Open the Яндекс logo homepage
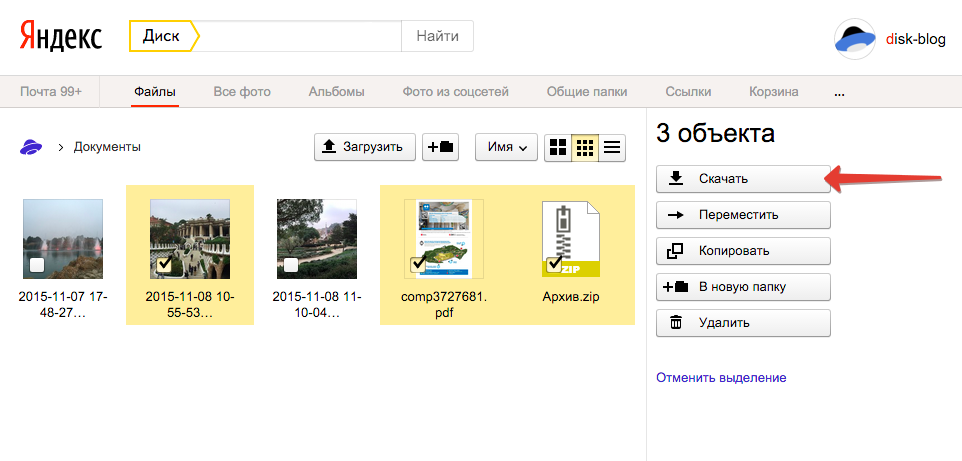This screenshot has height=461, width=962. click(x=60, y=37)
